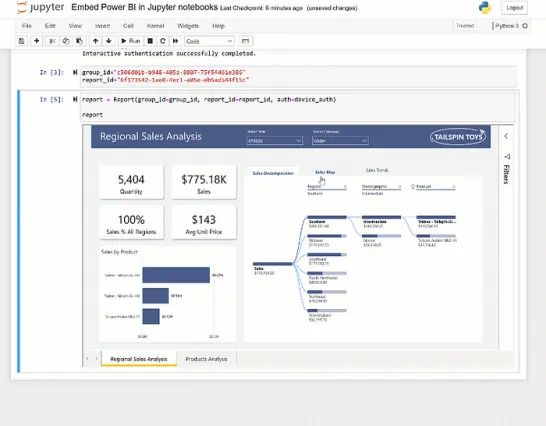The image size is (546, 426).
Task: Switch to the Sales Trends tab
Action: tap(377, 170)
